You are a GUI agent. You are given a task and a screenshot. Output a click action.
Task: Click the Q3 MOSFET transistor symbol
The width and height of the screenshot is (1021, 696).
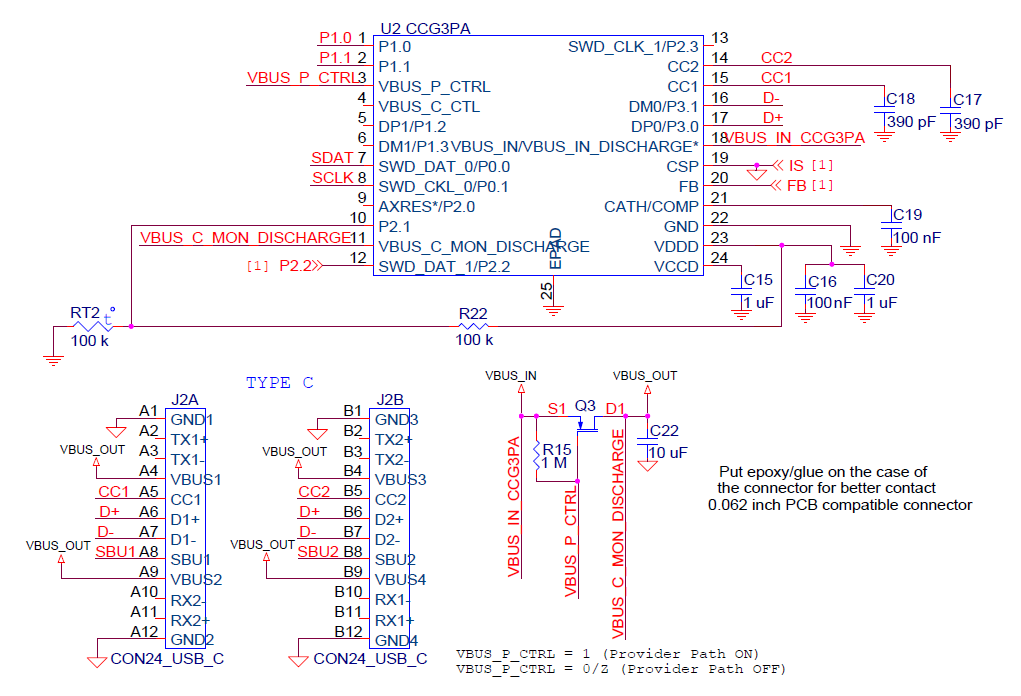[x=585, y=422]
